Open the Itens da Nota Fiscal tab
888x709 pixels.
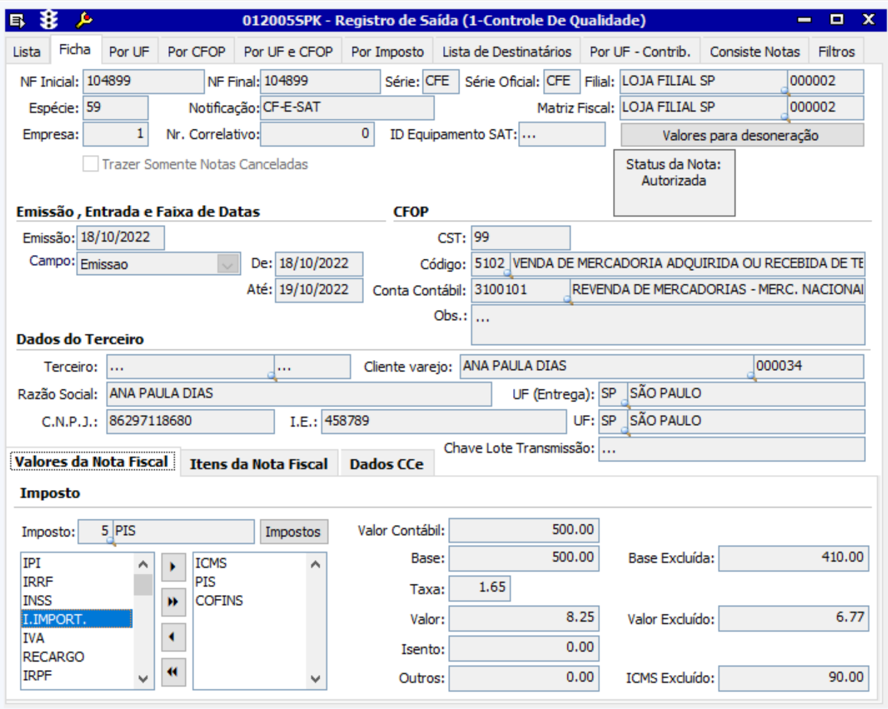tap(259, 464)
